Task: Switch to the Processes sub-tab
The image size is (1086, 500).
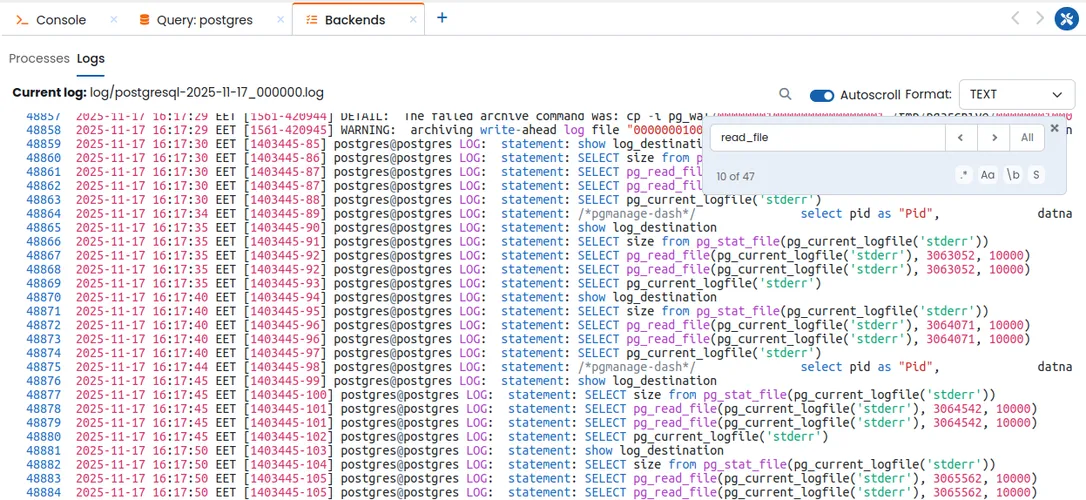Action: point(39,59)
